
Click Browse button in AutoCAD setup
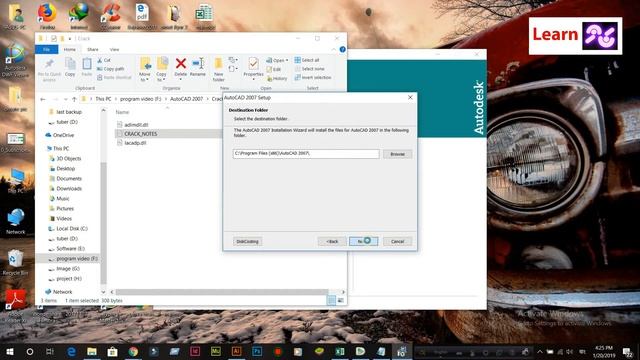[397, 154]
